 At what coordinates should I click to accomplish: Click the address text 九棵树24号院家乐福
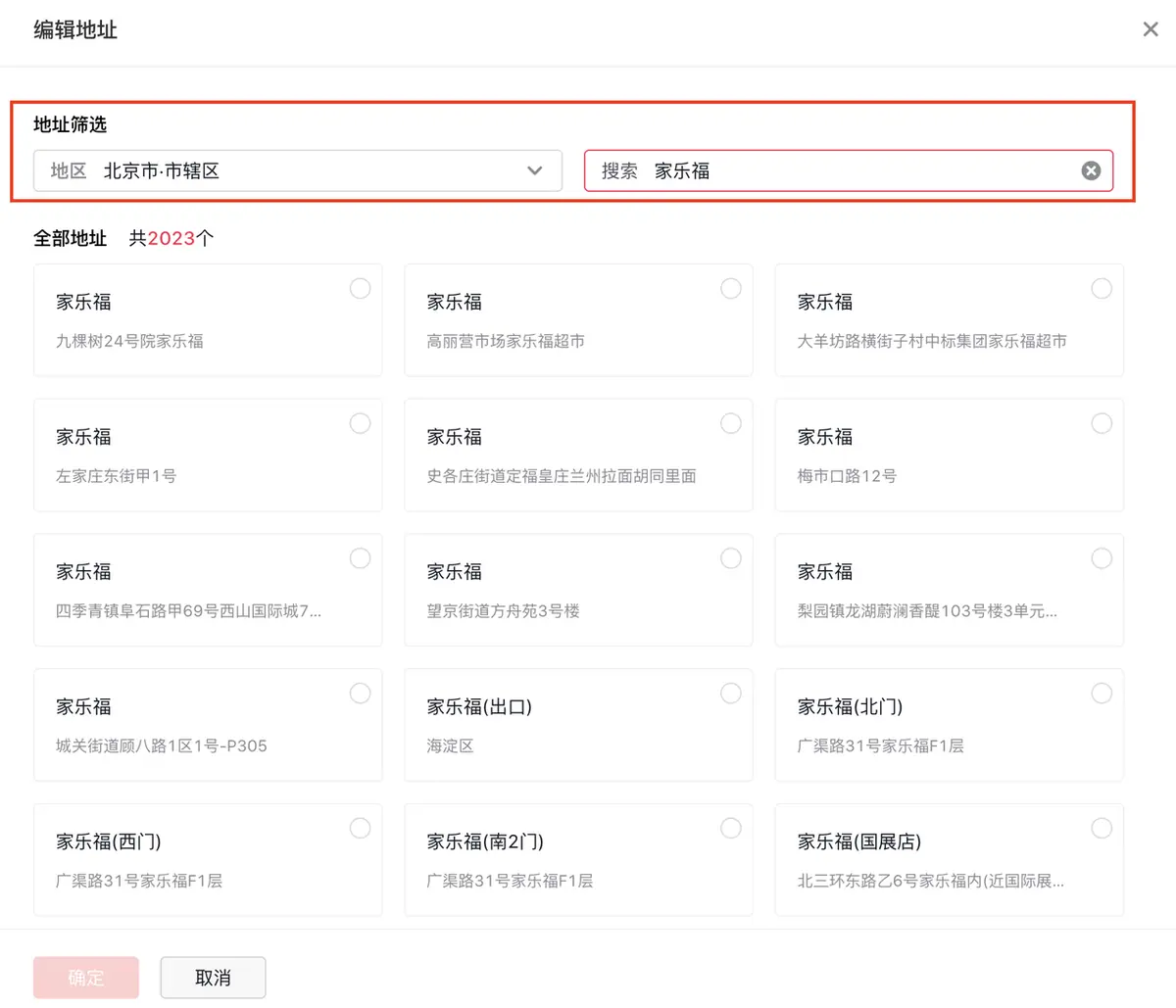[129, 341]
